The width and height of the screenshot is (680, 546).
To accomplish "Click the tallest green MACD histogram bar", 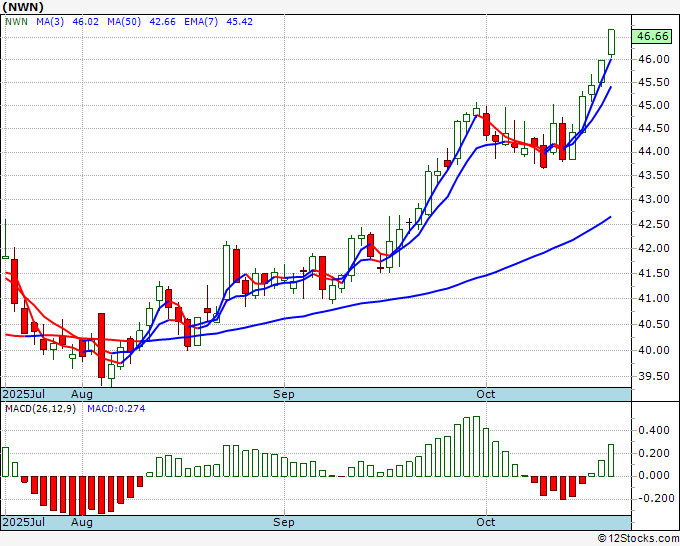I will [476, 446].
